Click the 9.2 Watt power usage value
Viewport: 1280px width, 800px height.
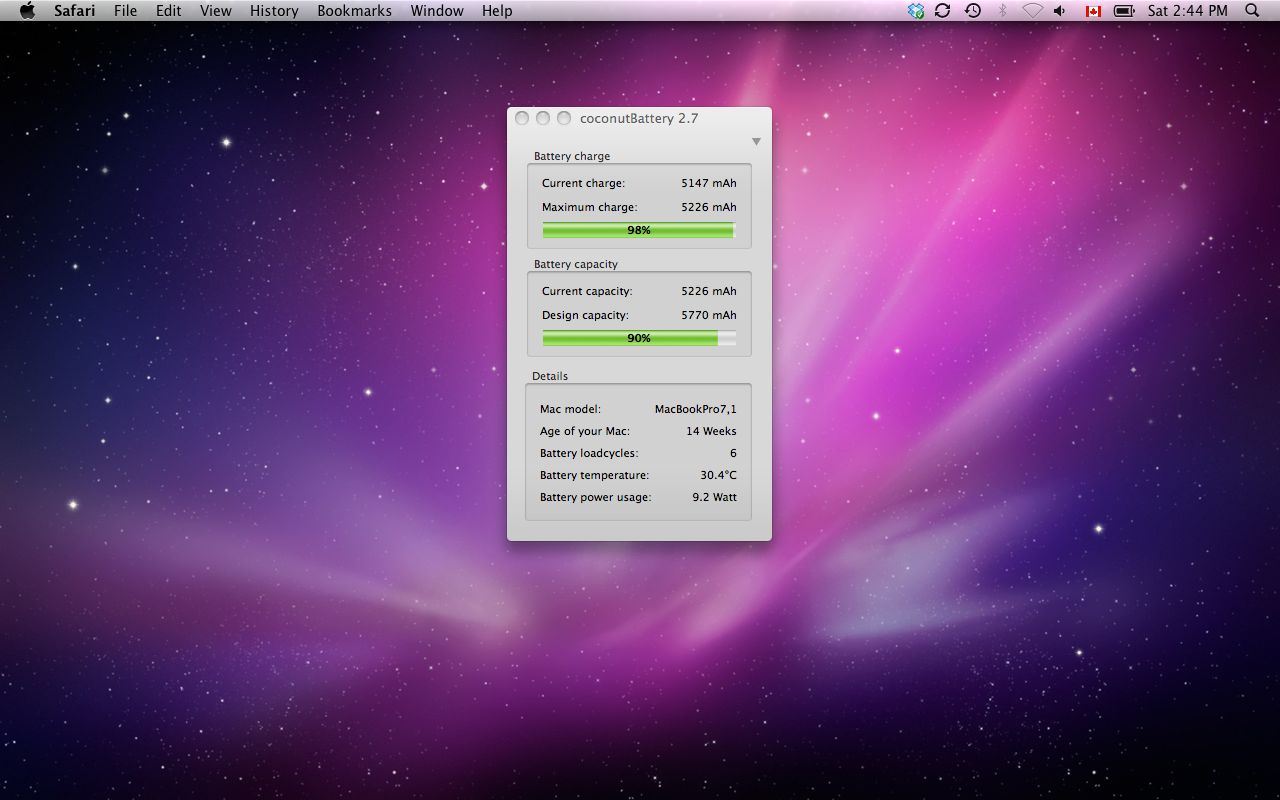(714, 497)
